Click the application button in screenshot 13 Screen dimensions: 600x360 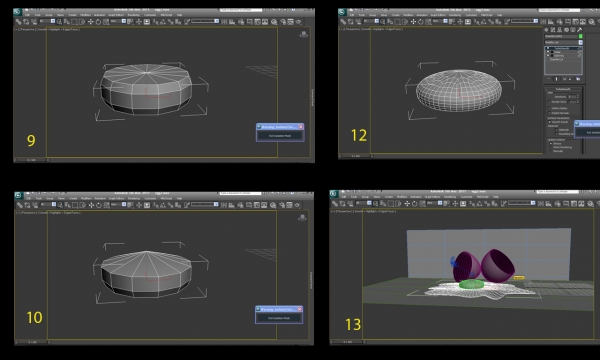tap(333, 194)
